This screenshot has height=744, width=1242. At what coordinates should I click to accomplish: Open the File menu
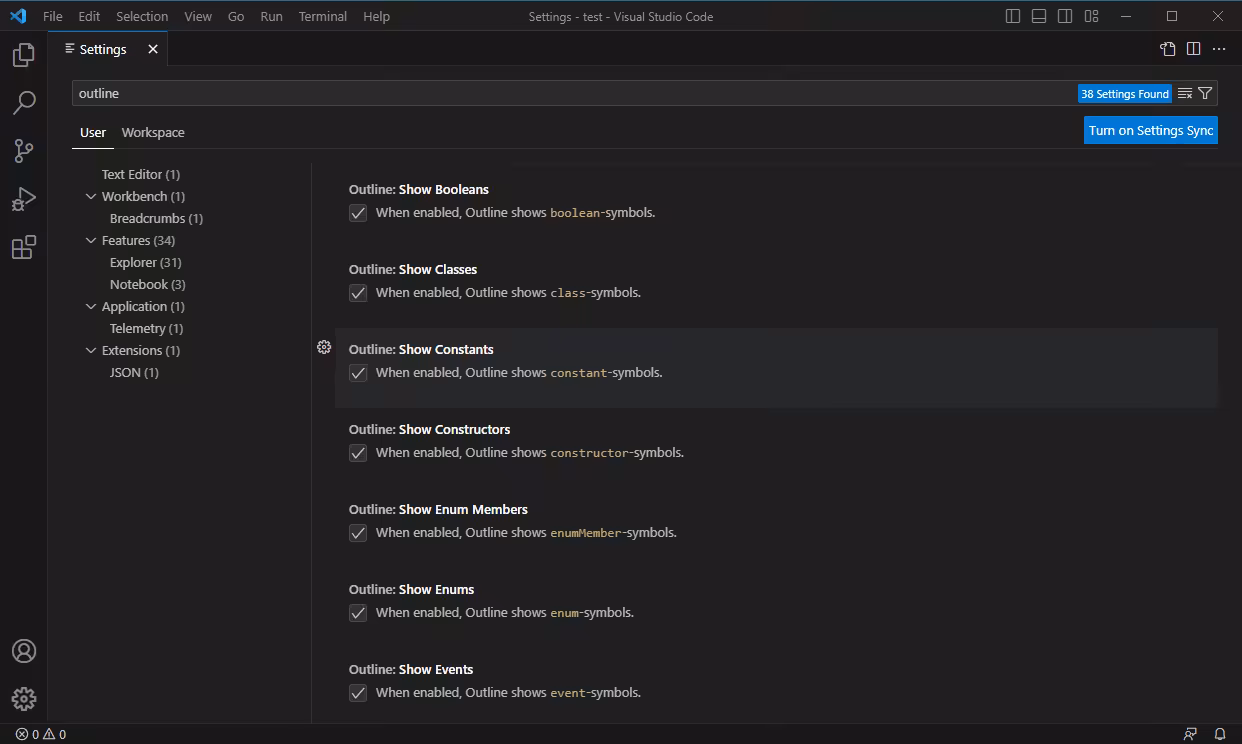(52, 16)
